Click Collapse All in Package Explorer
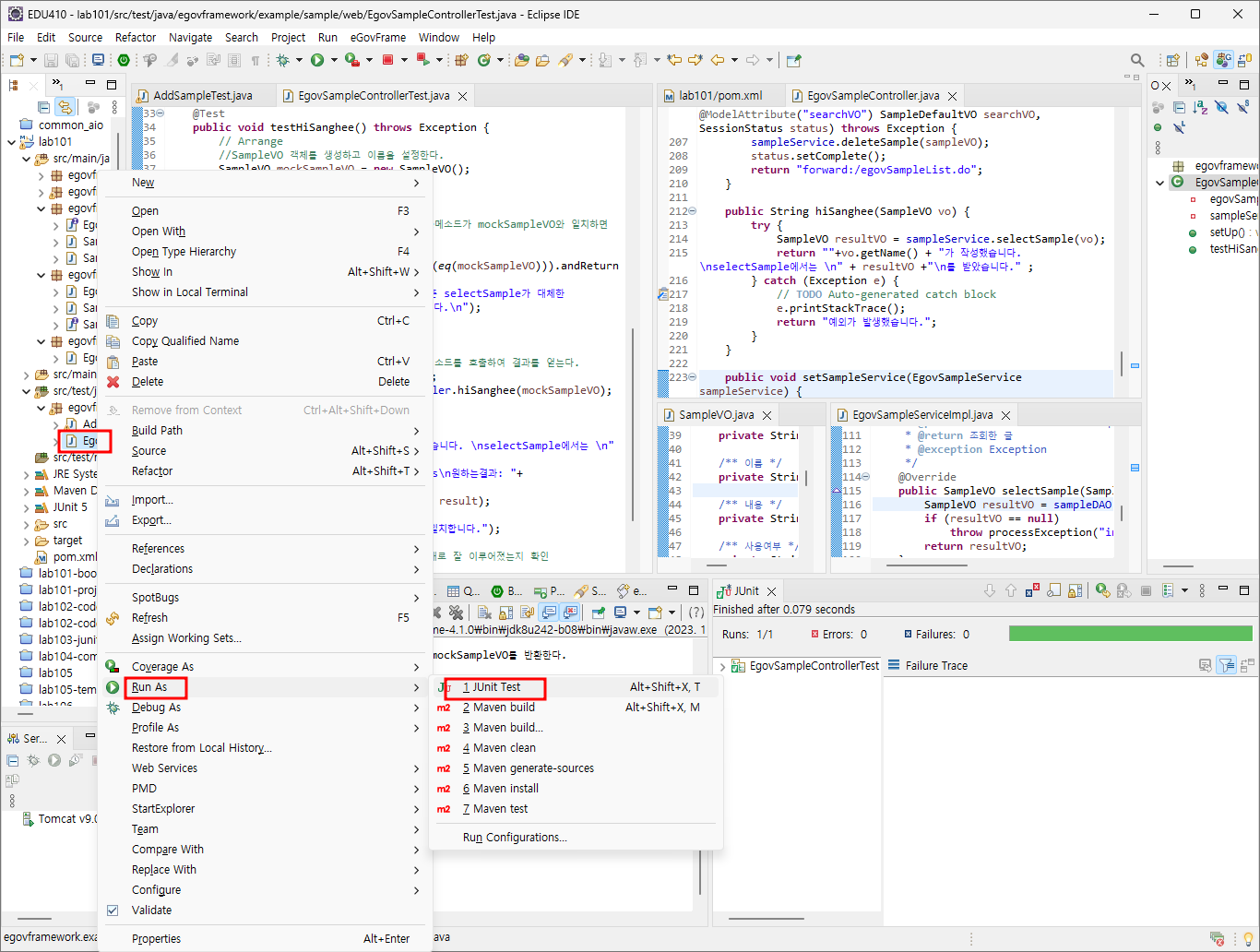The width and height of the screenshot is (1260, 952). (x=43, y=107)
